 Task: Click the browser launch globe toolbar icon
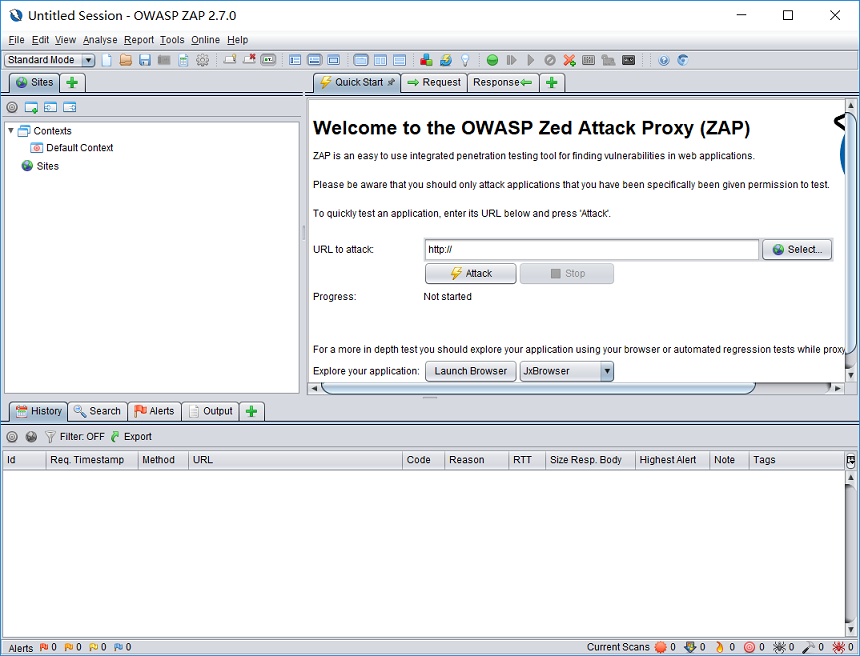(x=683, y=60)
